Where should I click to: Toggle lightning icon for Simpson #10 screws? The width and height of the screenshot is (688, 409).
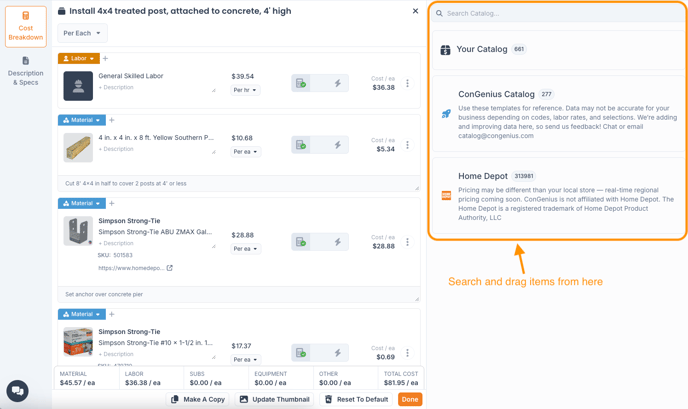(x=337, y=353)
